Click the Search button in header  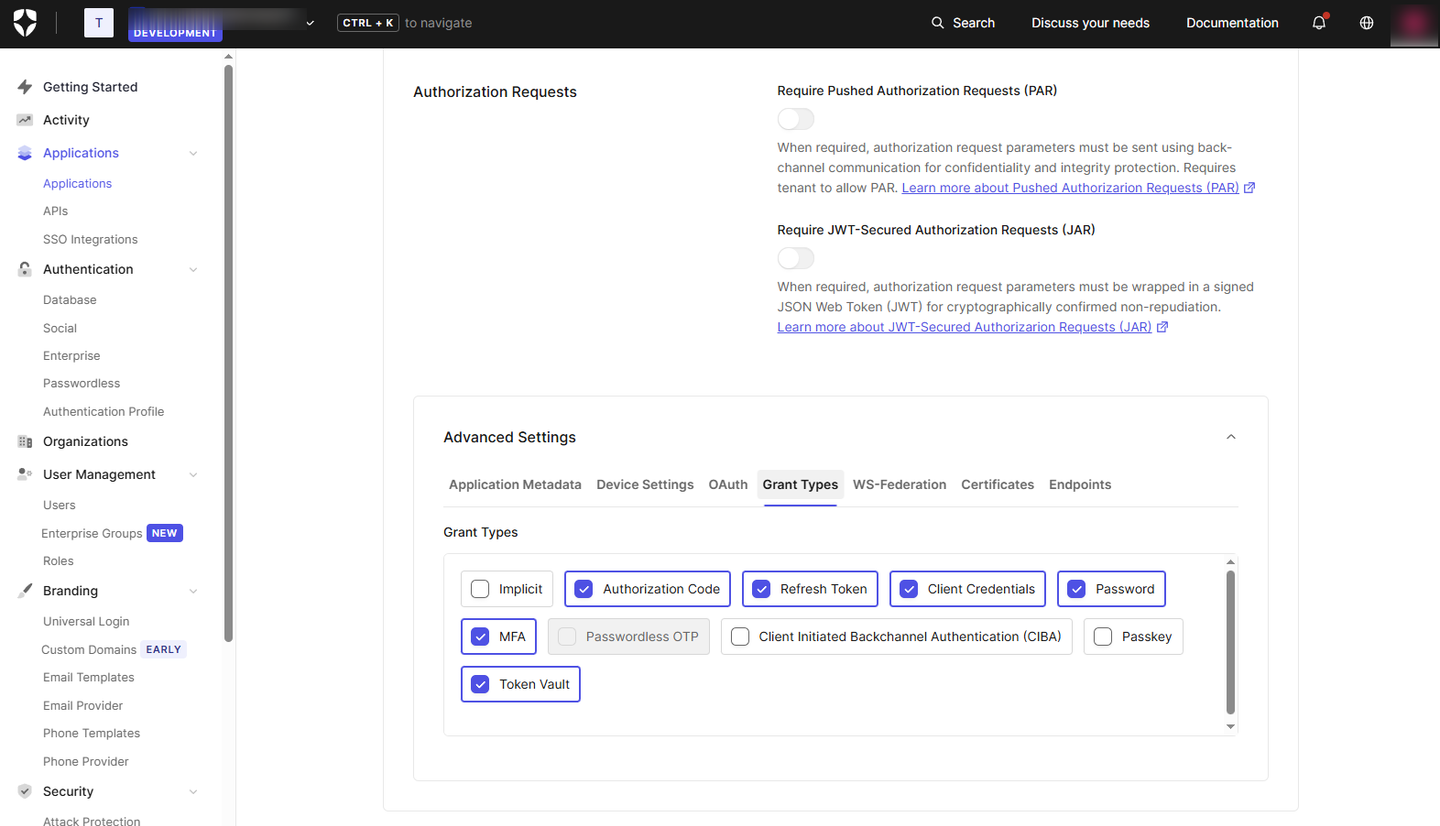[x=963, y=23]
